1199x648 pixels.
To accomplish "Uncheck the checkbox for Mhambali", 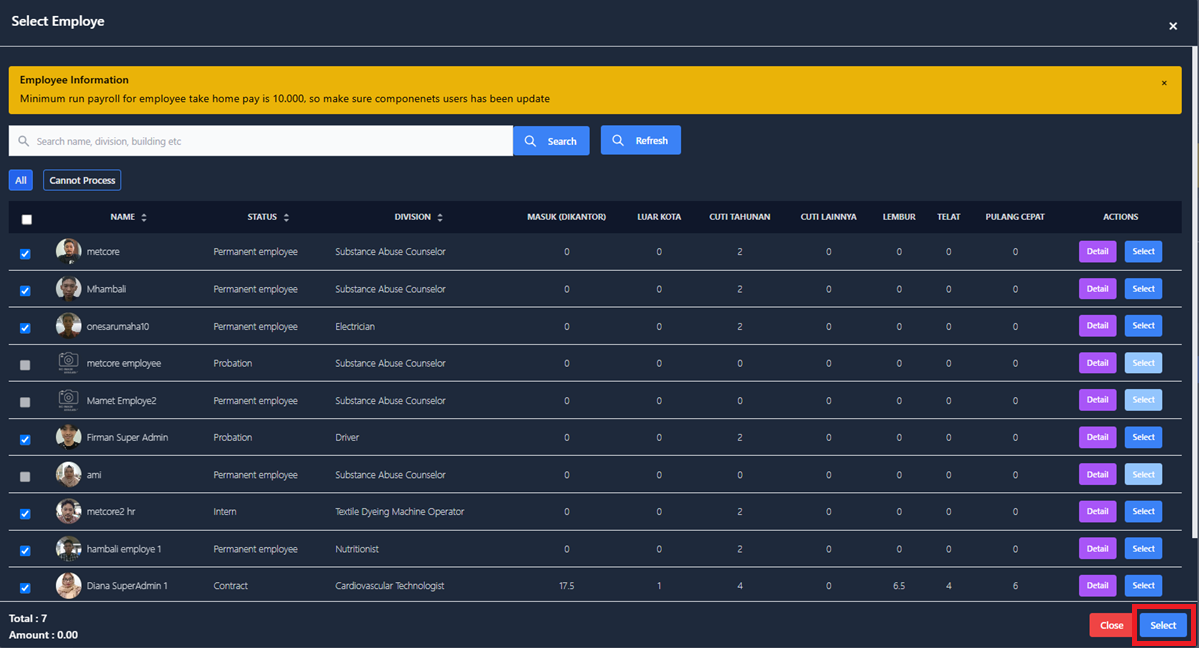I will click(x=25, y=291).
